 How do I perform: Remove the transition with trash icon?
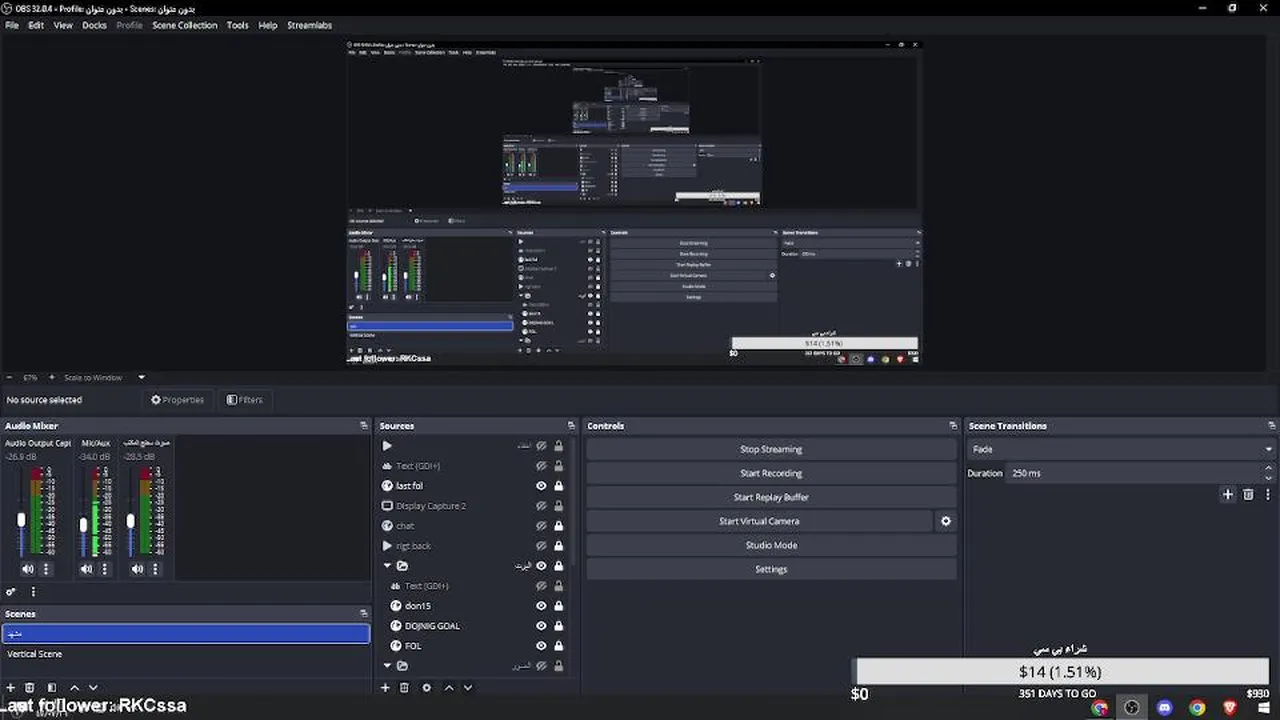[1248, 495]
